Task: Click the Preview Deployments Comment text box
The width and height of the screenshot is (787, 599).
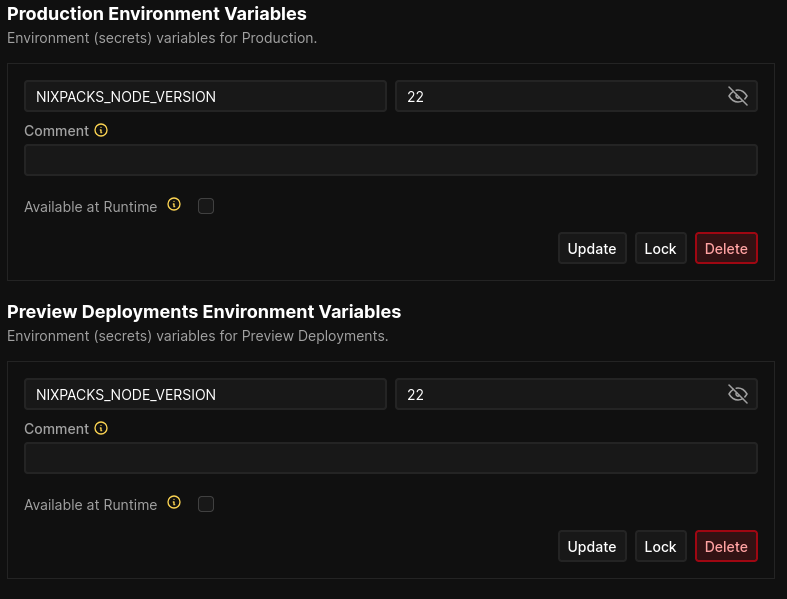Action: (x=390, y=458)
